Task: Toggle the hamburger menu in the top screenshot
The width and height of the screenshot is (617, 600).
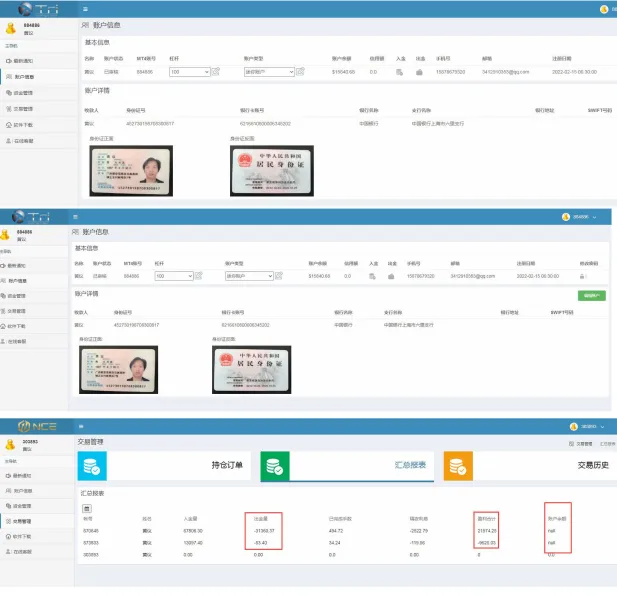Action: point(85,9)
